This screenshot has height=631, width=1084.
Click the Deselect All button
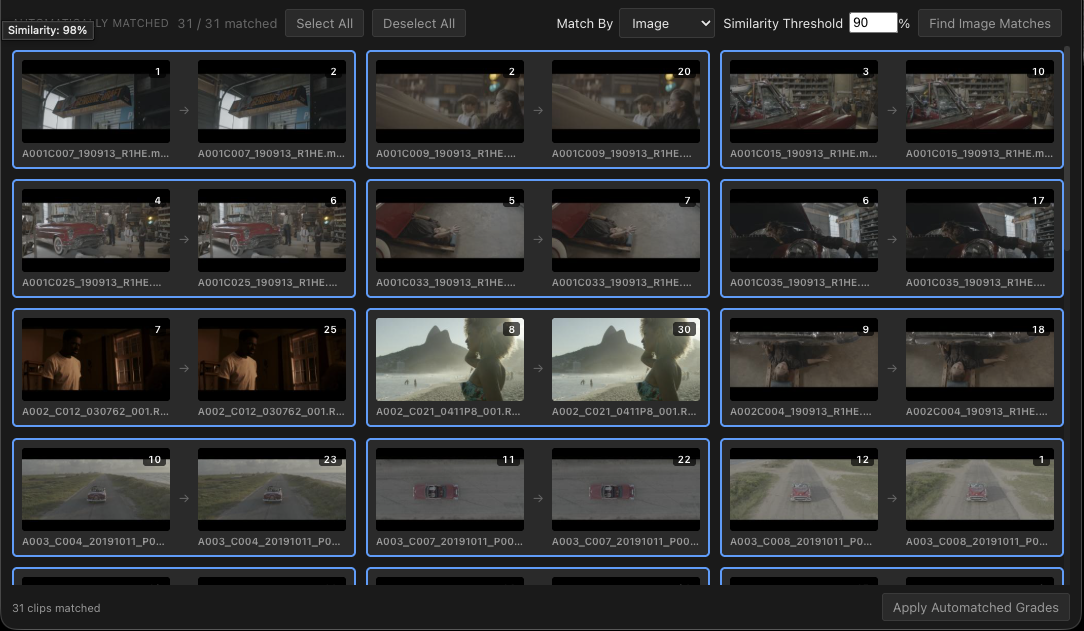[x=418, y=23]
